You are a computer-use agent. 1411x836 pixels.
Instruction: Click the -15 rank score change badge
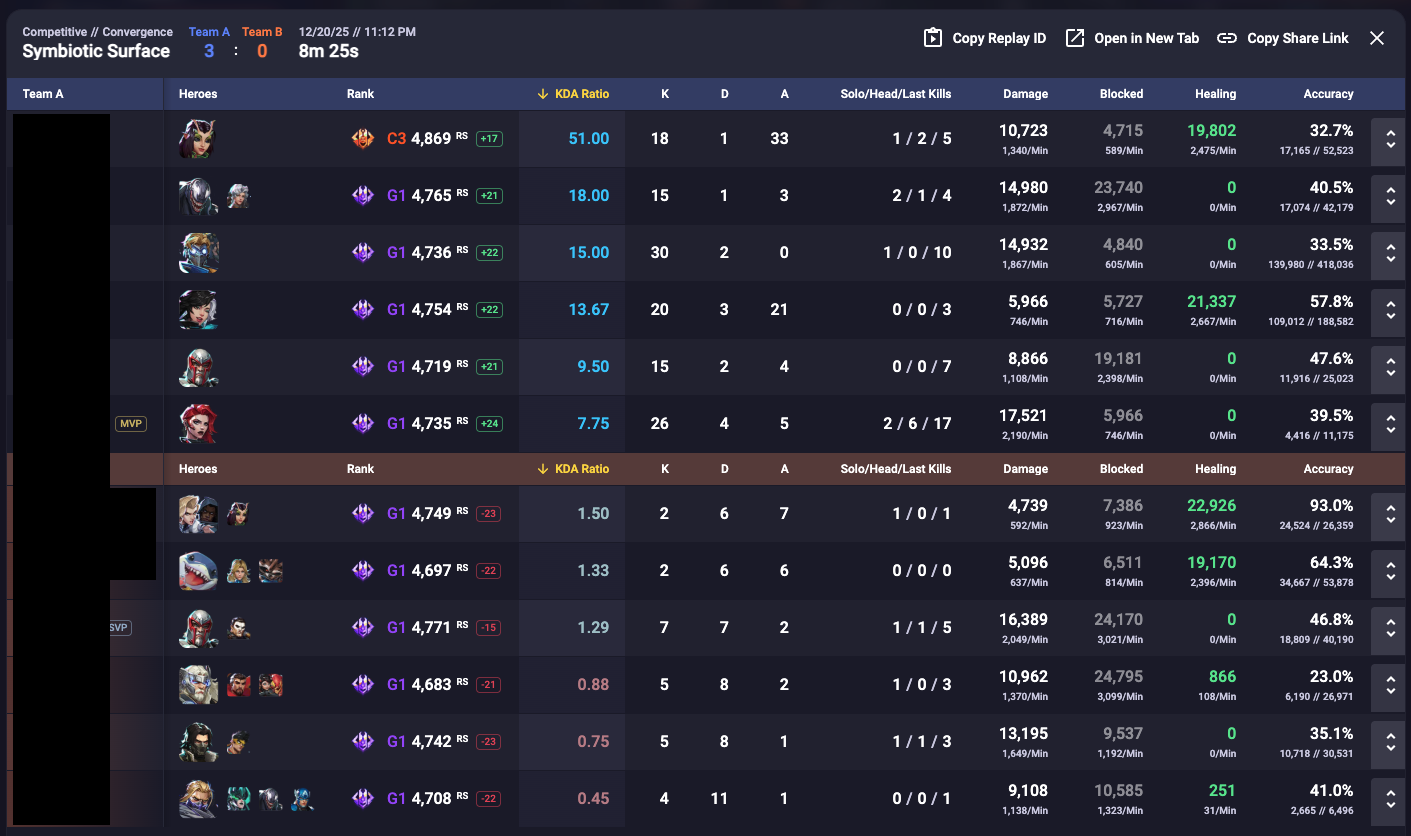[490, 628]
